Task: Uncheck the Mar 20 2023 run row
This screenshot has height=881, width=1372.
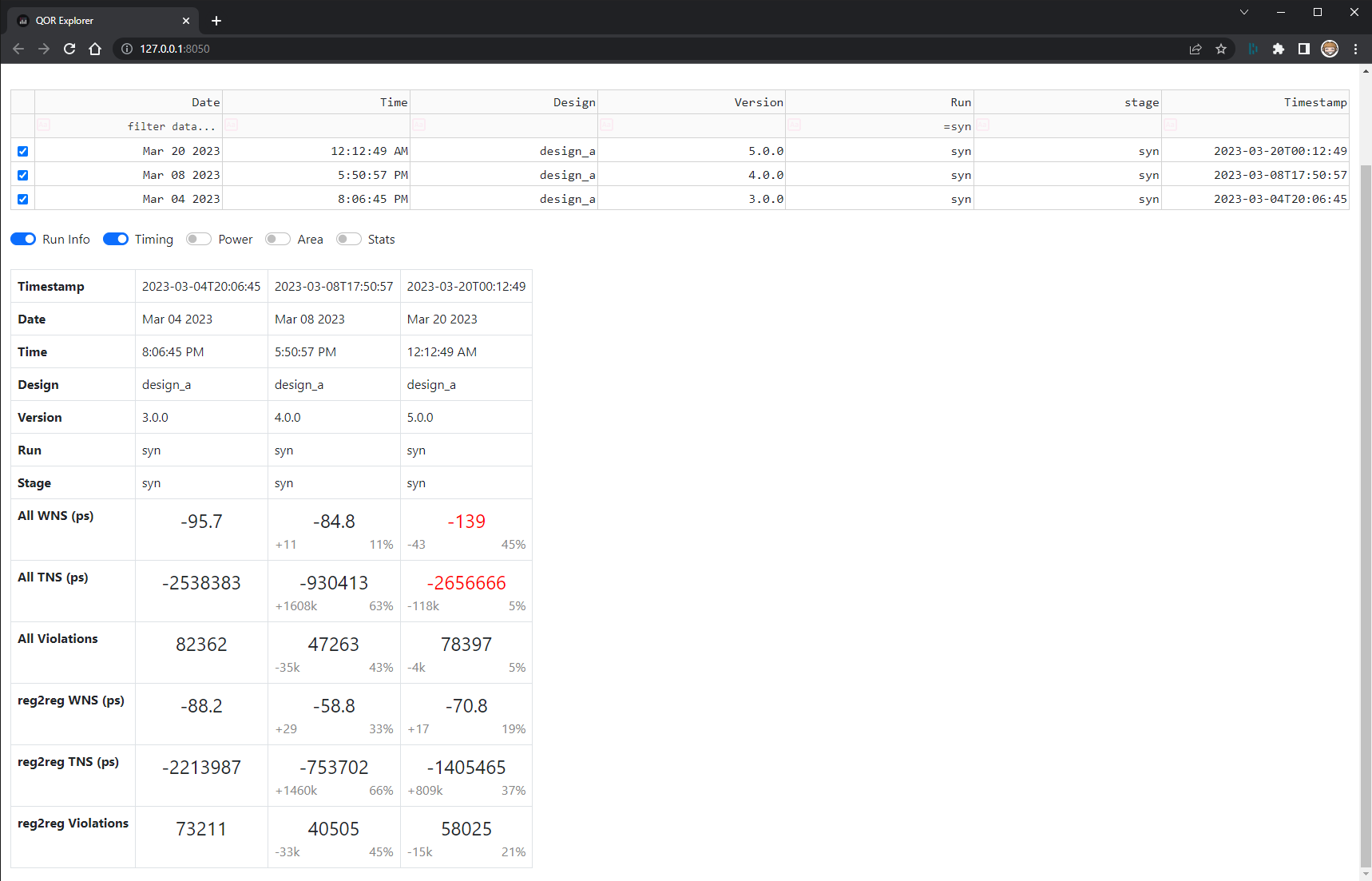Action: click(22, 151)
